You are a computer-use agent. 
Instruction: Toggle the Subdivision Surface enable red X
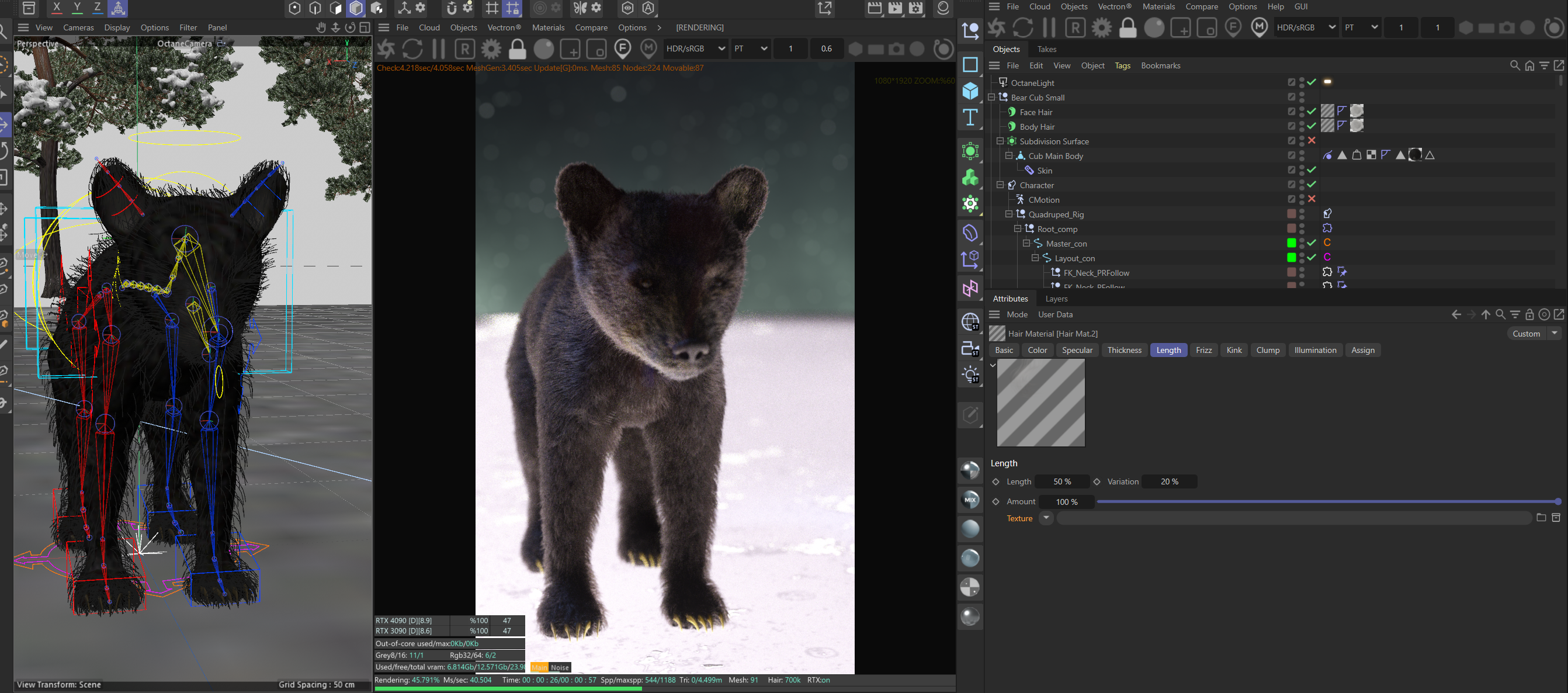coord(1312,141)
